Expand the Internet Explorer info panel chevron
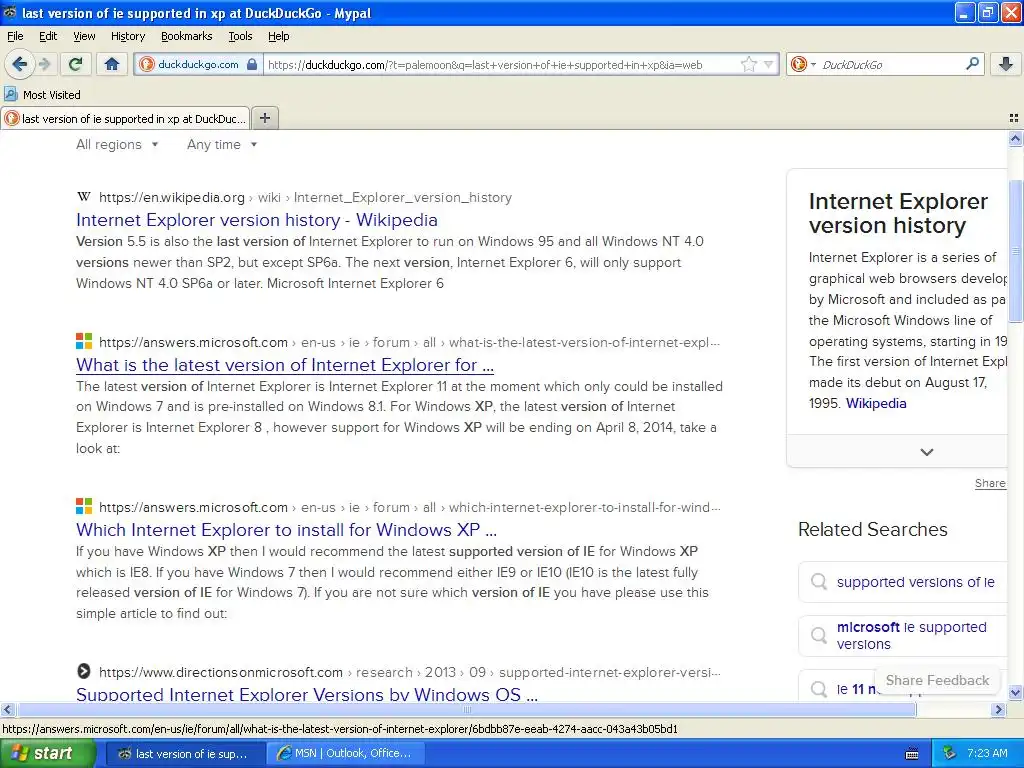 (x=926, y=451)
